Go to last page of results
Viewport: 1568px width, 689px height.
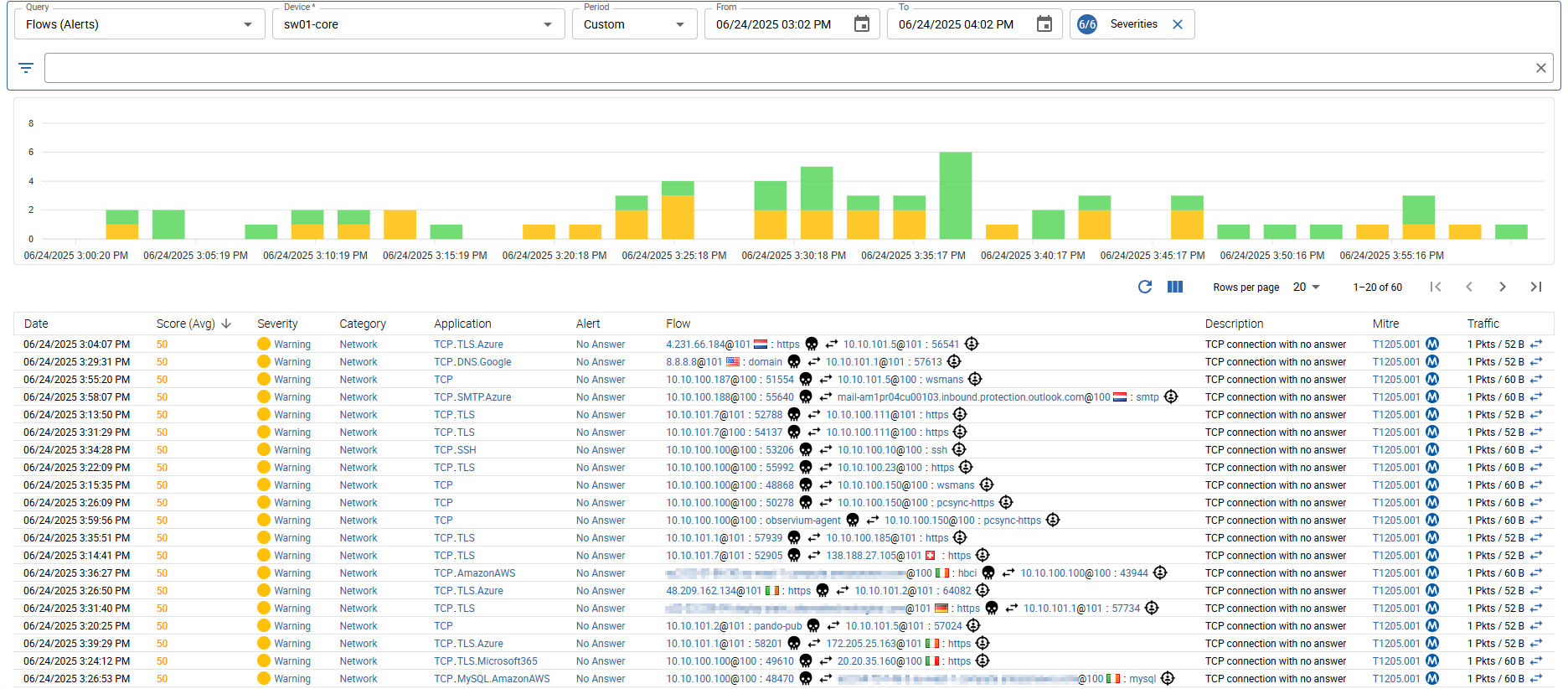pos(1536,287)
